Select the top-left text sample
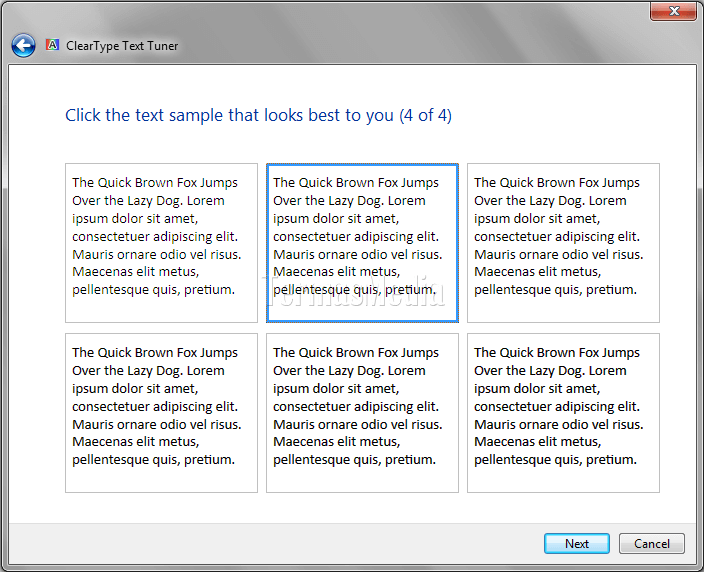This screenshot has height=572, width=704. (x=161, y=242)
